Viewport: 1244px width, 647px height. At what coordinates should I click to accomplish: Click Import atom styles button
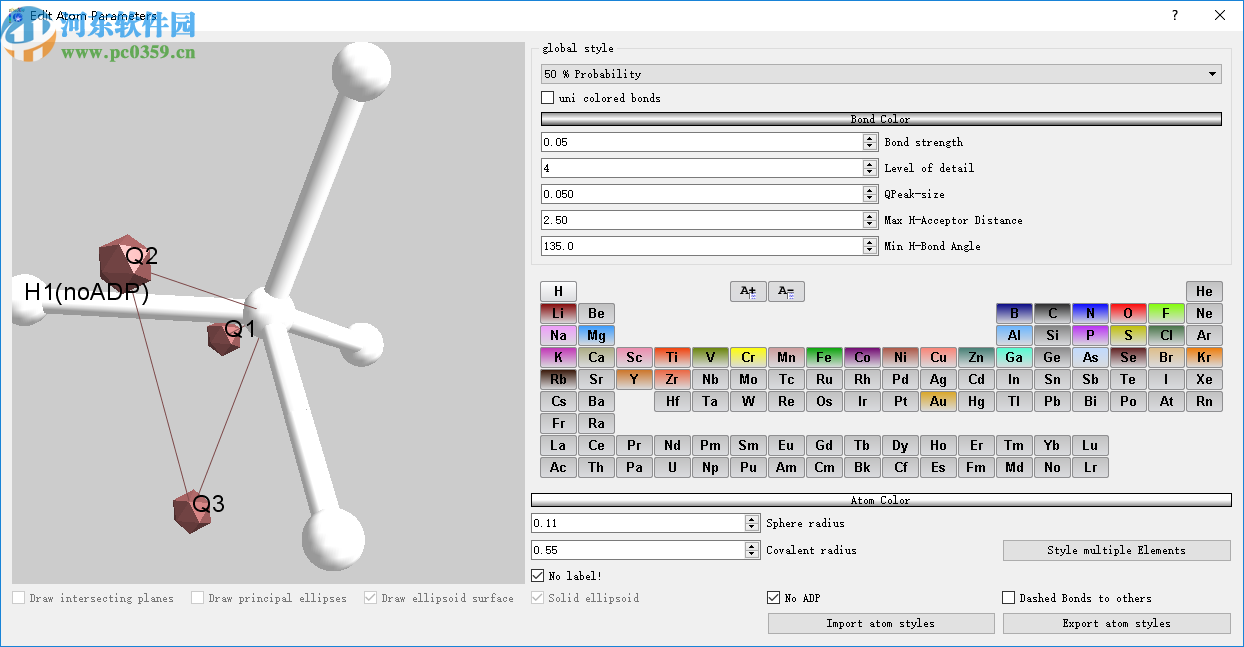pos(881,623)
